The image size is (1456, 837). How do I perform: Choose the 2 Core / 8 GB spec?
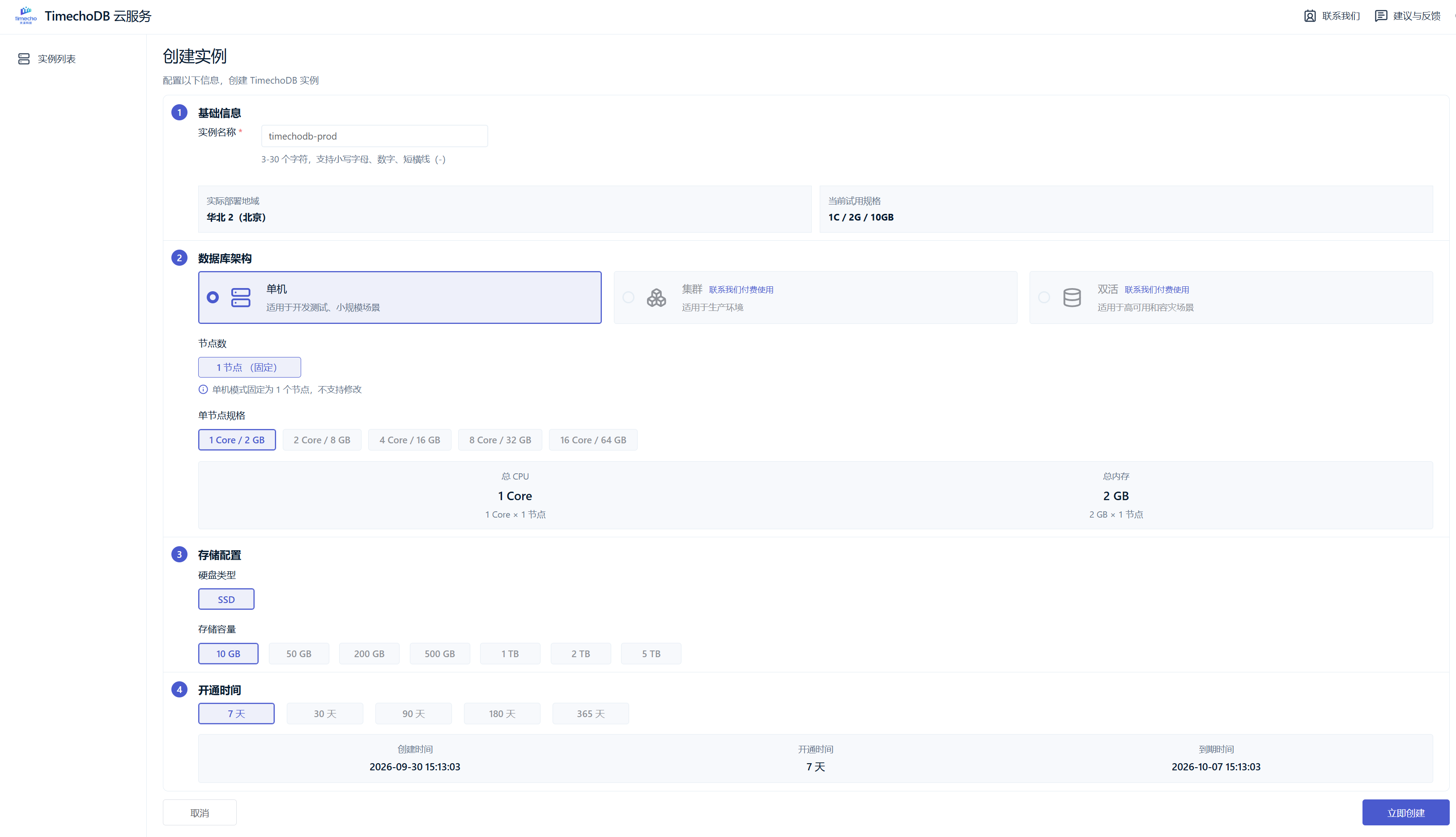coord(322,440)
